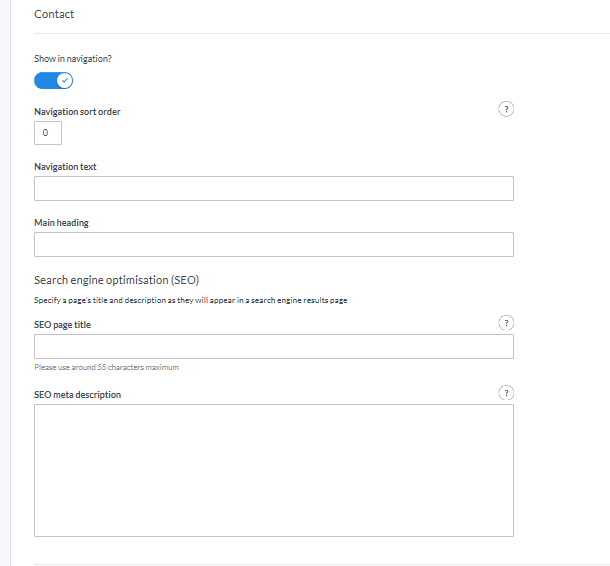This screenshot has height=566, width=610.
Task: Open help for Navigation sort order
Action: tap(506, 110)
